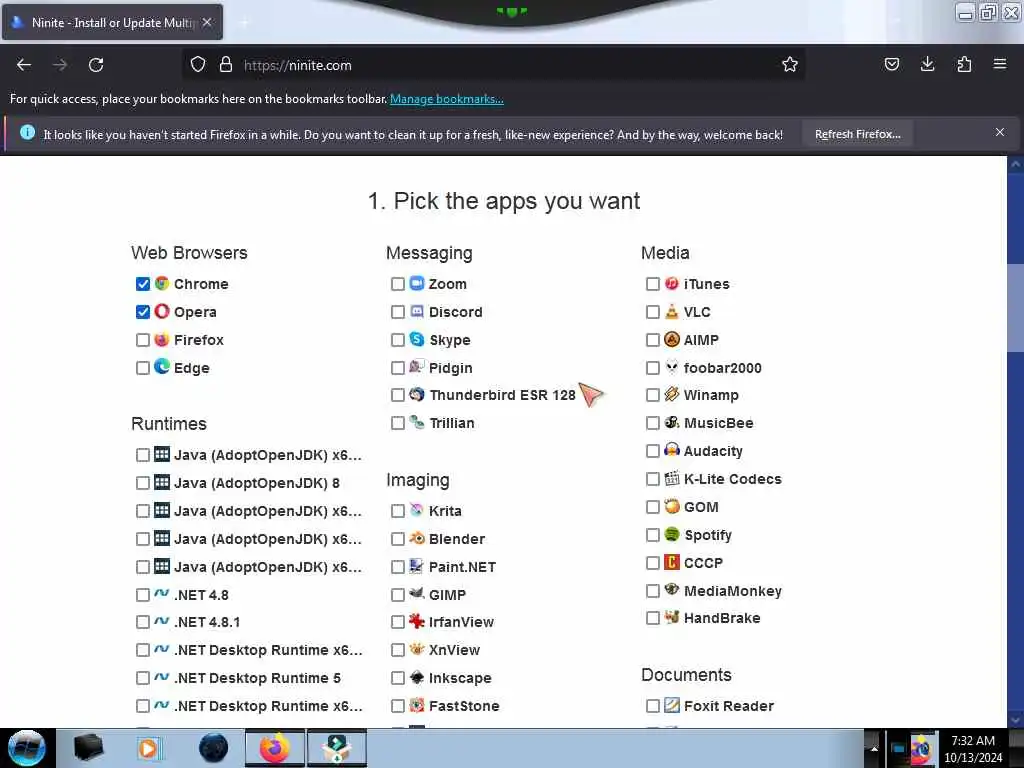Select the Paint.NET label
This screenshot has width=1024, height=768.
[462, 567]
